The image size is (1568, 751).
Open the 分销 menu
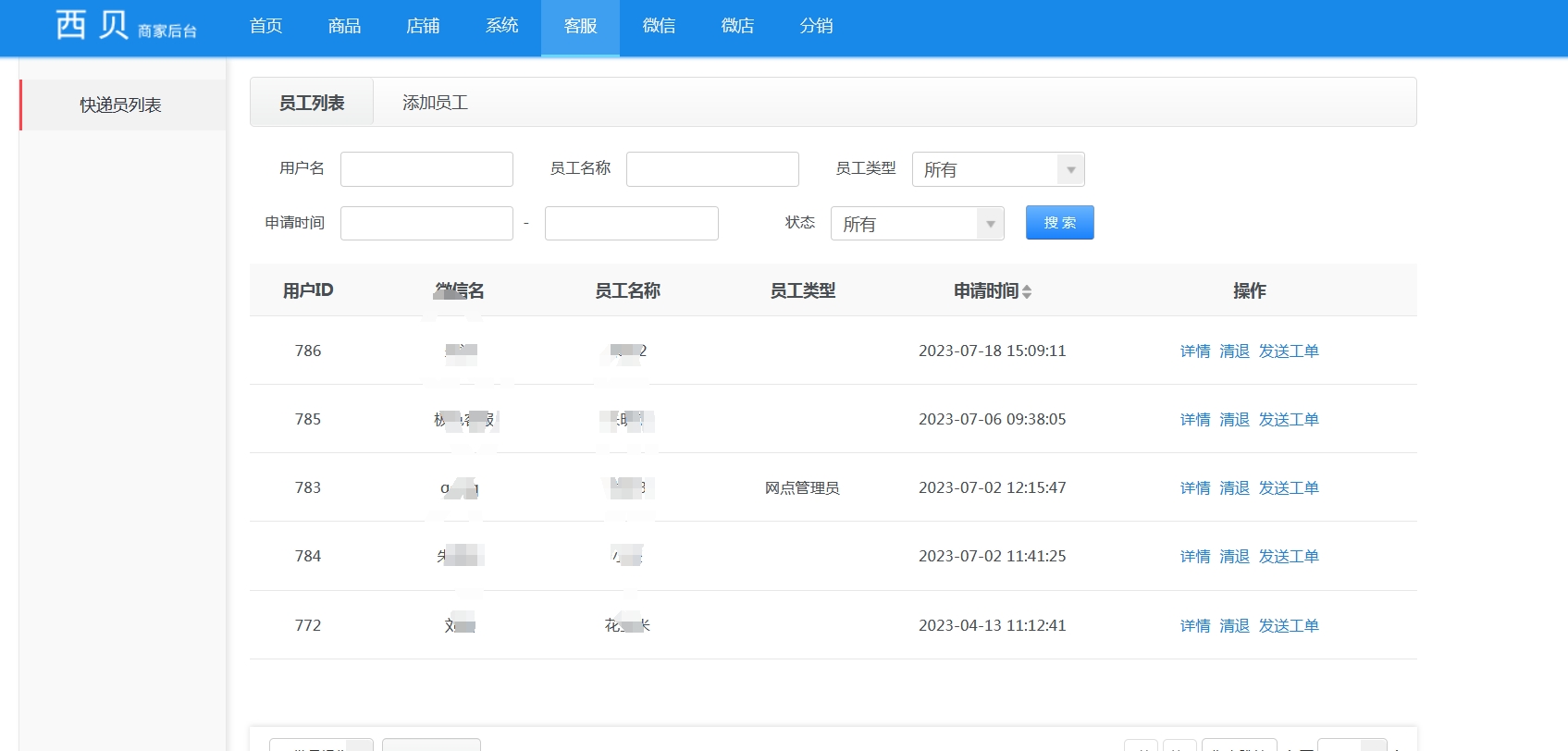point(817,26)
